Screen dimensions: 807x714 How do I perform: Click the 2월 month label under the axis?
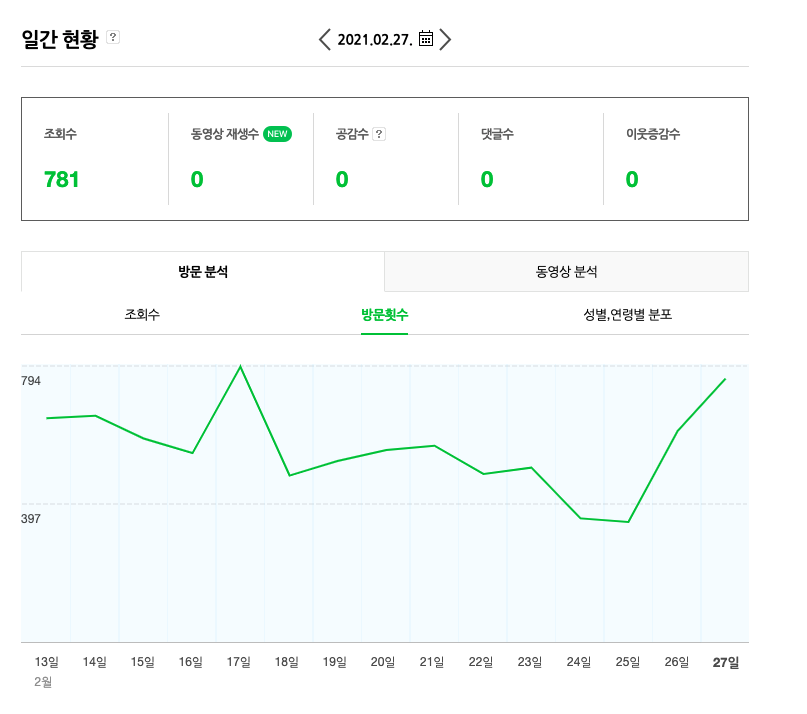pyautogui.click(x=43, y=682)
